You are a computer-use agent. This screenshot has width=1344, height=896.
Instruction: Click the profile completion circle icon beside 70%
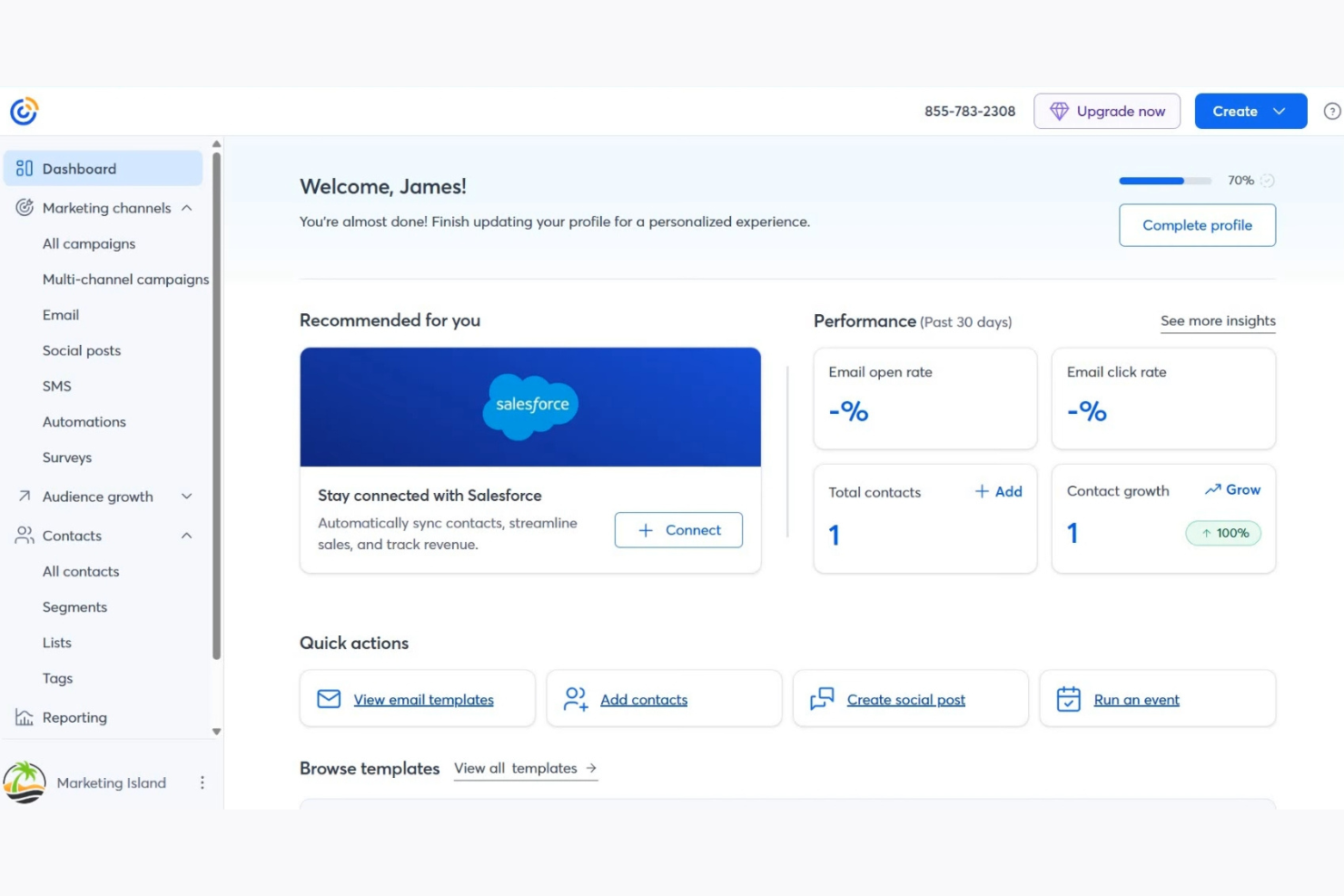tap(1267, 181)
